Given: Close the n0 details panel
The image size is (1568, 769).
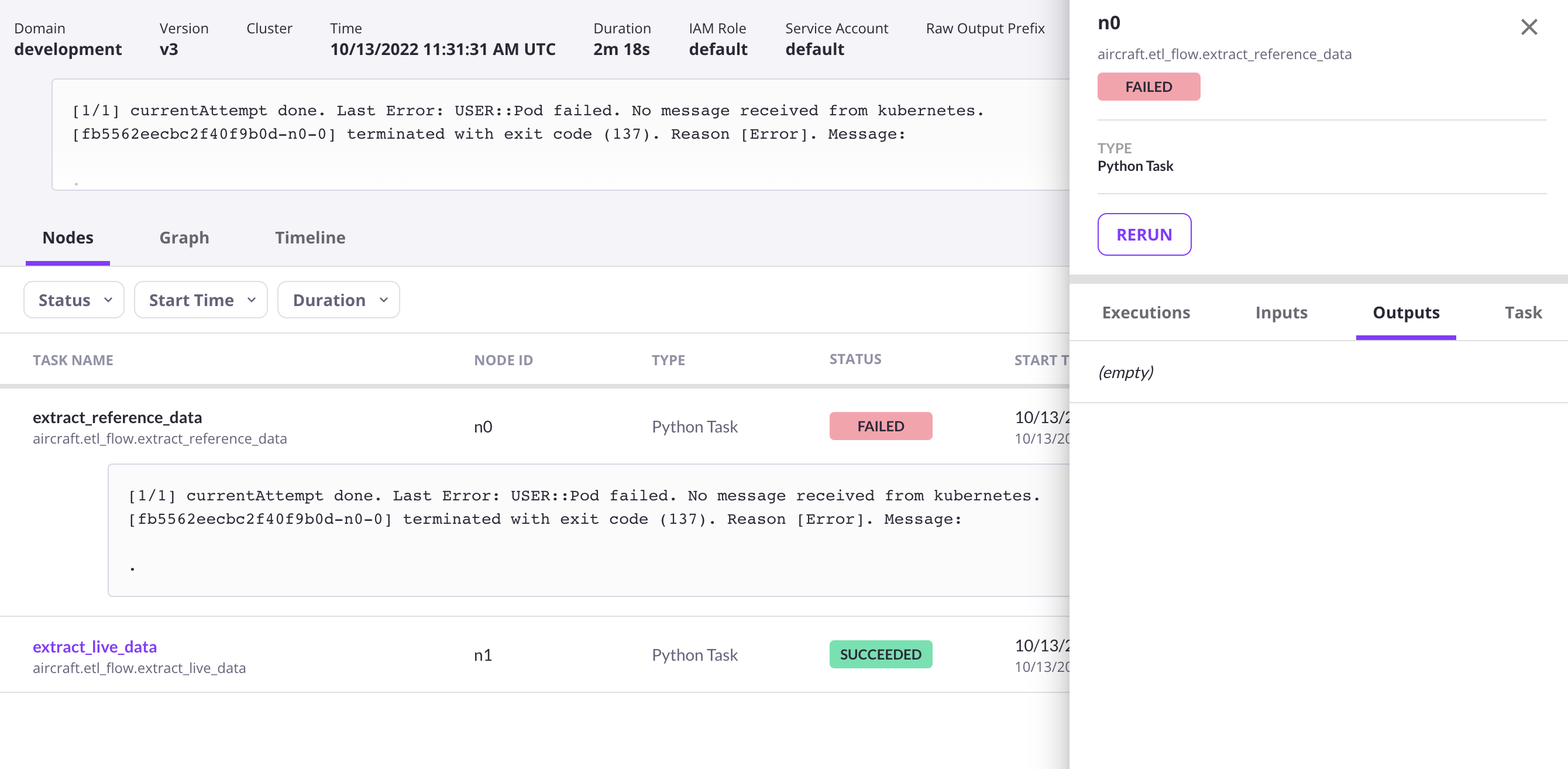Looking at the screenshot, I should [1528, 27].
